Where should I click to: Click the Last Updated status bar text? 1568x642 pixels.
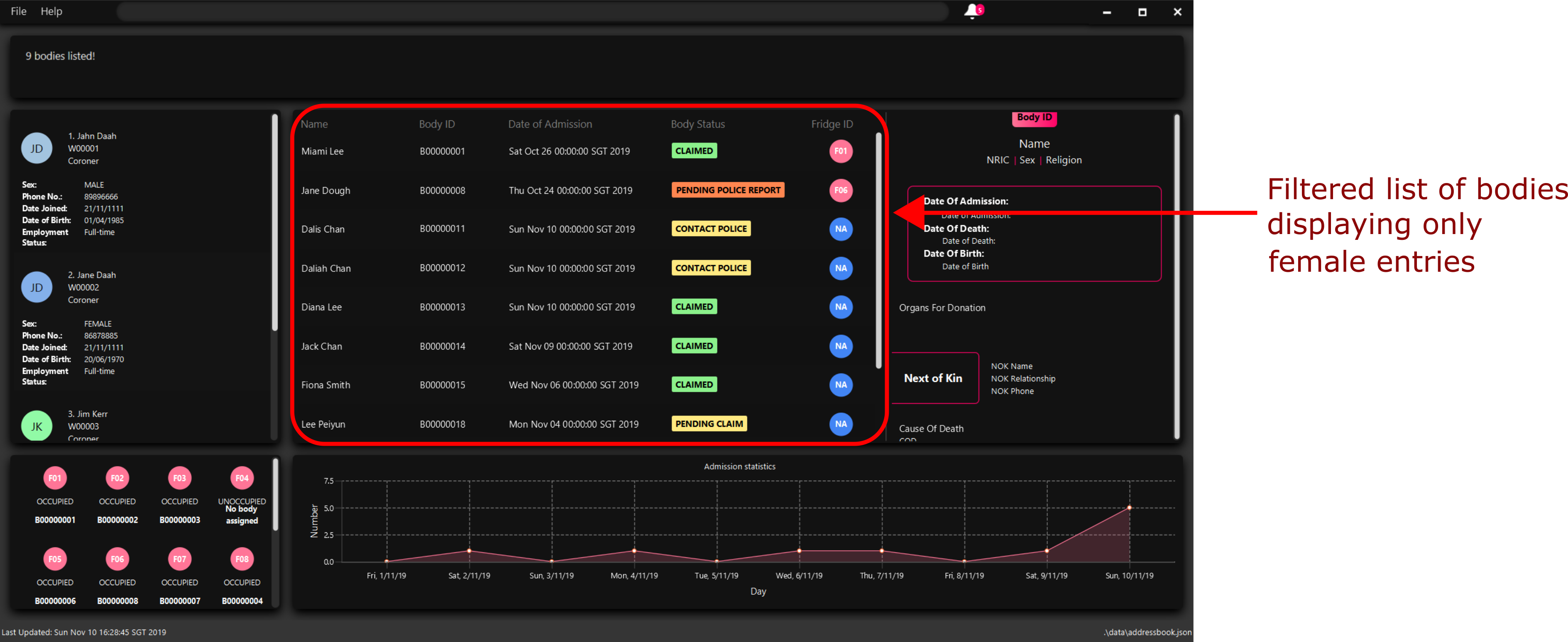[83, 632]
